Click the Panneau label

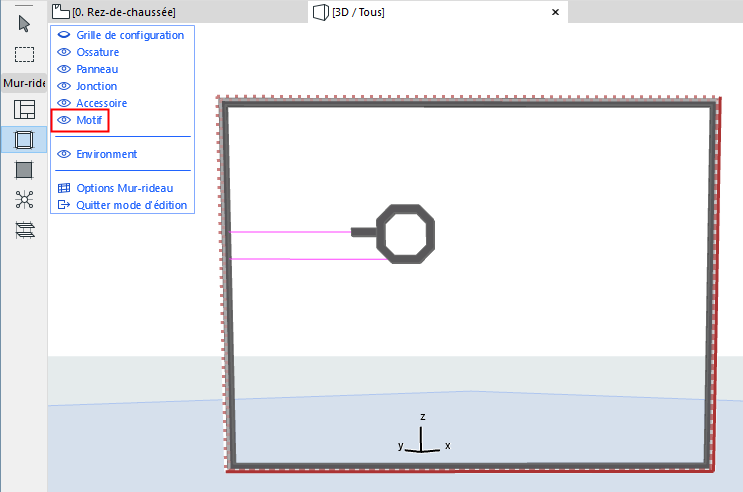(x=97, y=69)
